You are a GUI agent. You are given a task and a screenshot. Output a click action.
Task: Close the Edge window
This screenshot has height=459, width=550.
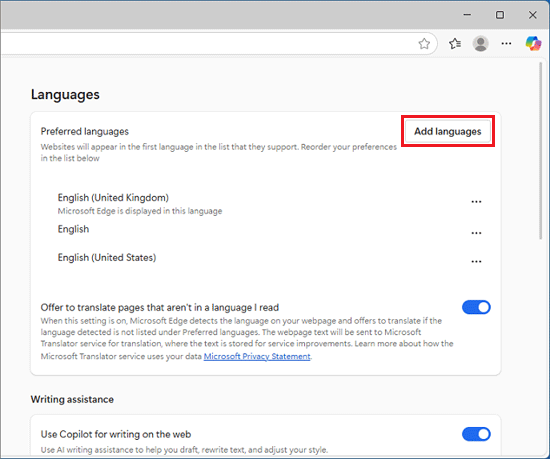[x=532, y=15]
